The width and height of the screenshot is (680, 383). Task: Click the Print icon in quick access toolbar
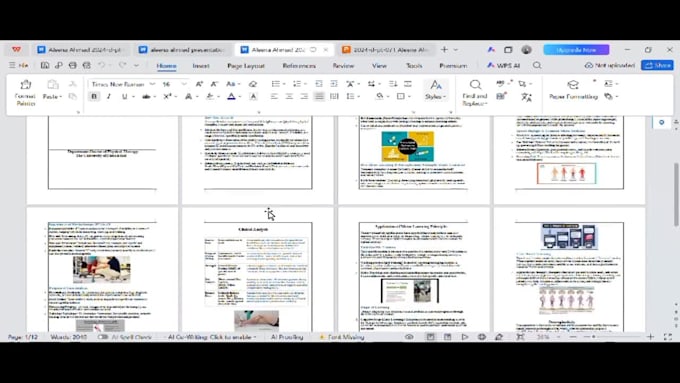(x=72, y=65)
